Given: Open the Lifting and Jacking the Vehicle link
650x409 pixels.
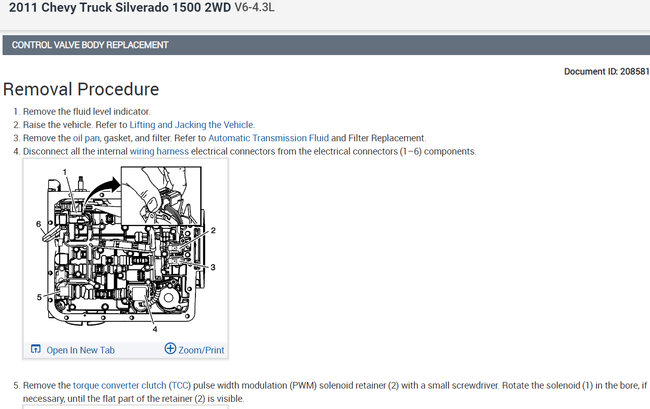Looking at the screenshot, I should (192, 125).
